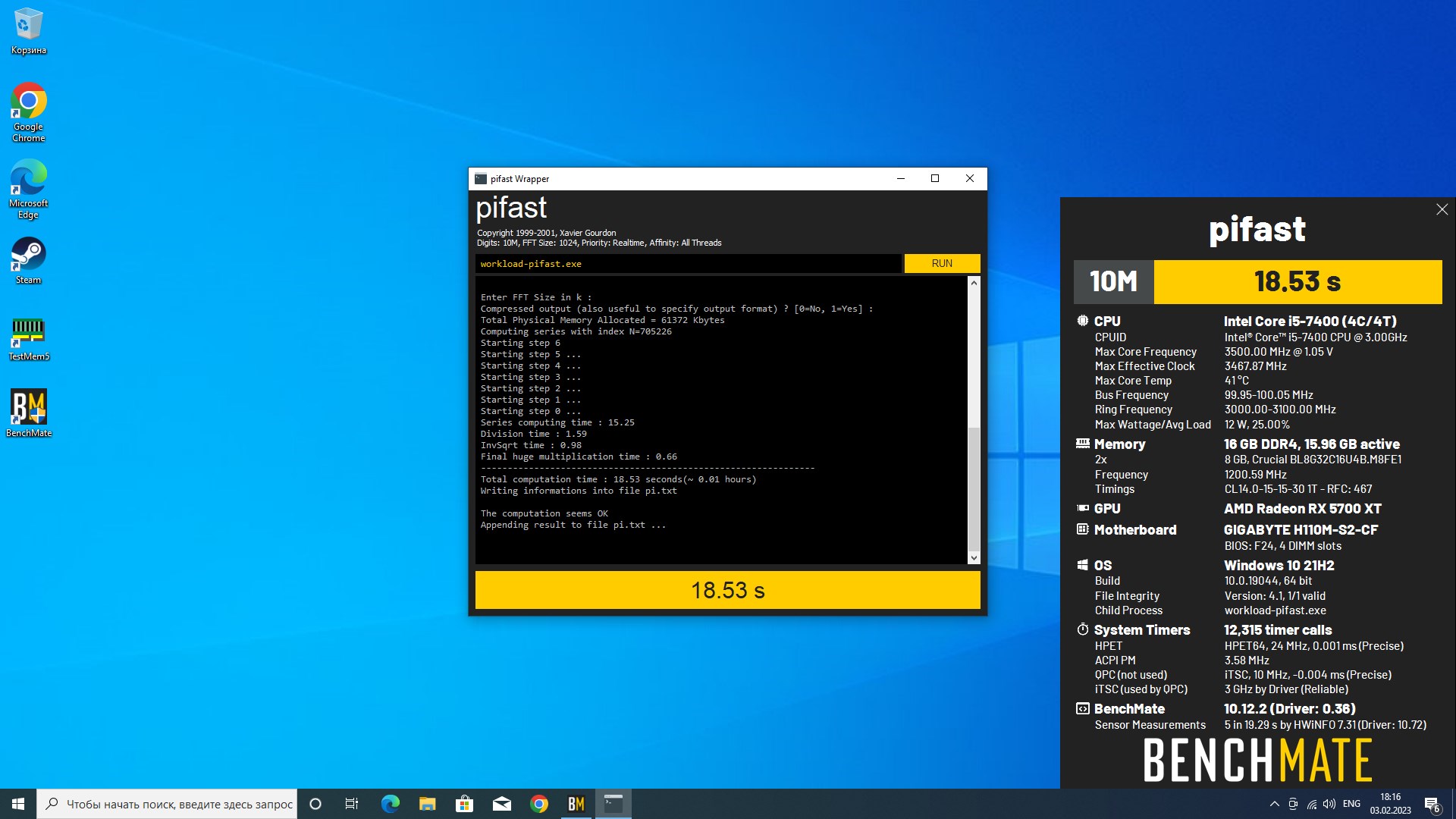This screenshot has width=1456, height=819.
Task: Open File Explorer from the taskbar
Action: pos(427,804)
